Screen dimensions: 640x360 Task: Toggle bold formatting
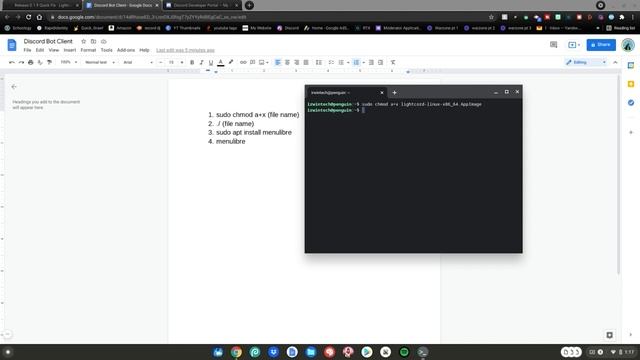(192, 62)
